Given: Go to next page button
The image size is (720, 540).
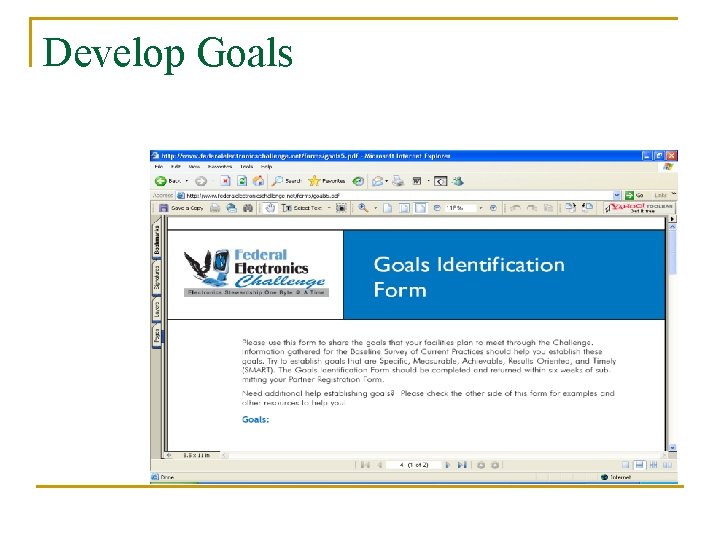Looking at the screenshot, I should click(448, 465).
